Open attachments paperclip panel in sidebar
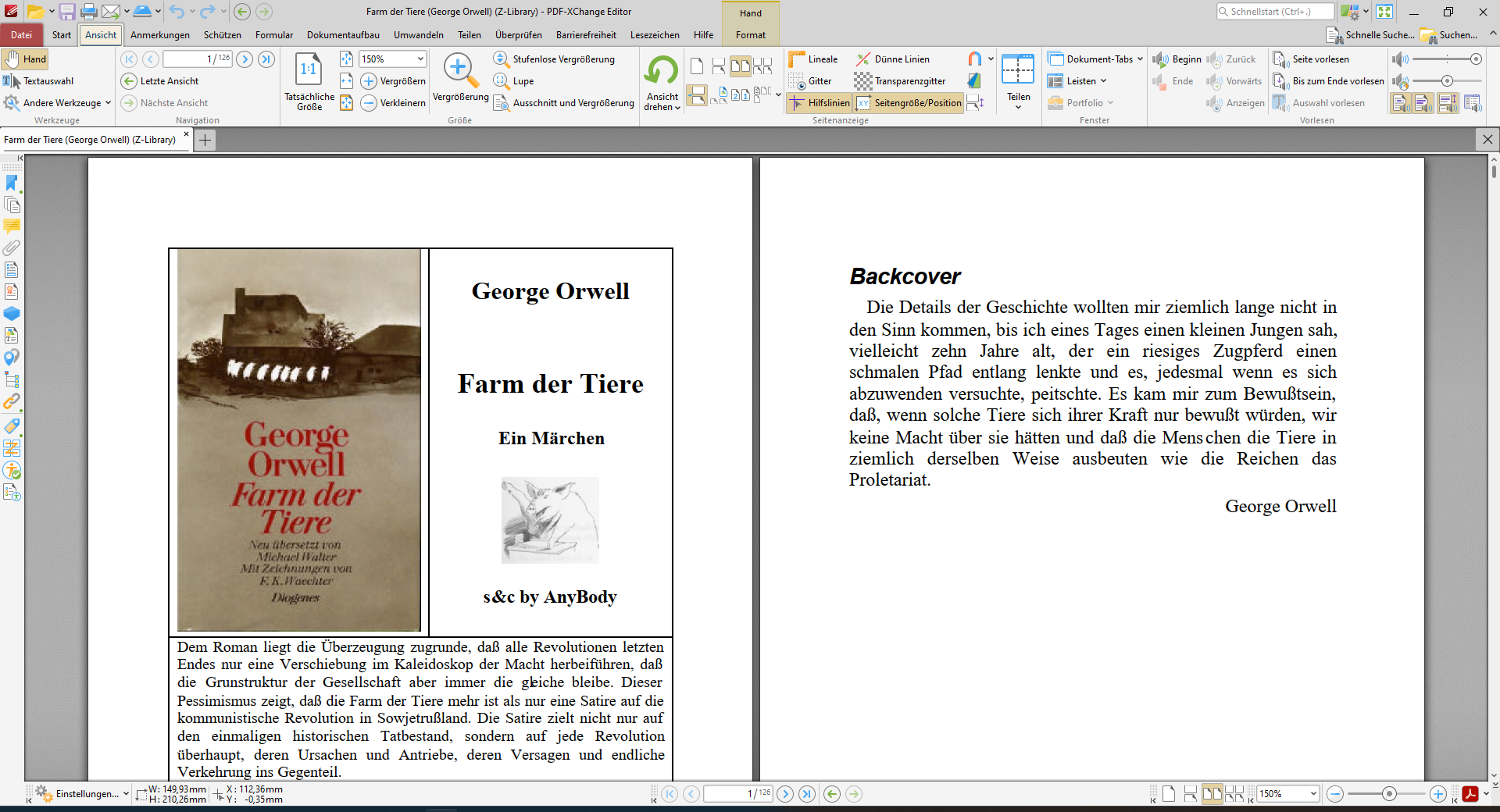Image resolution: width=1500 pixels, height=812 pixels. point(12,248)
